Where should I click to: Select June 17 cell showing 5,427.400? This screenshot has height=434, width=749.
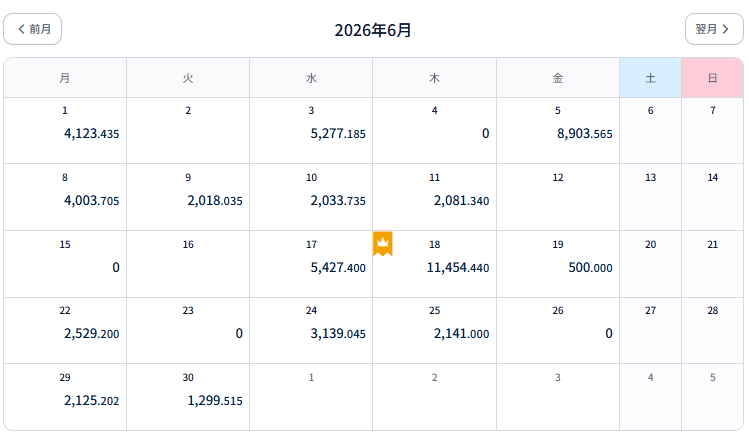(311, 264)
